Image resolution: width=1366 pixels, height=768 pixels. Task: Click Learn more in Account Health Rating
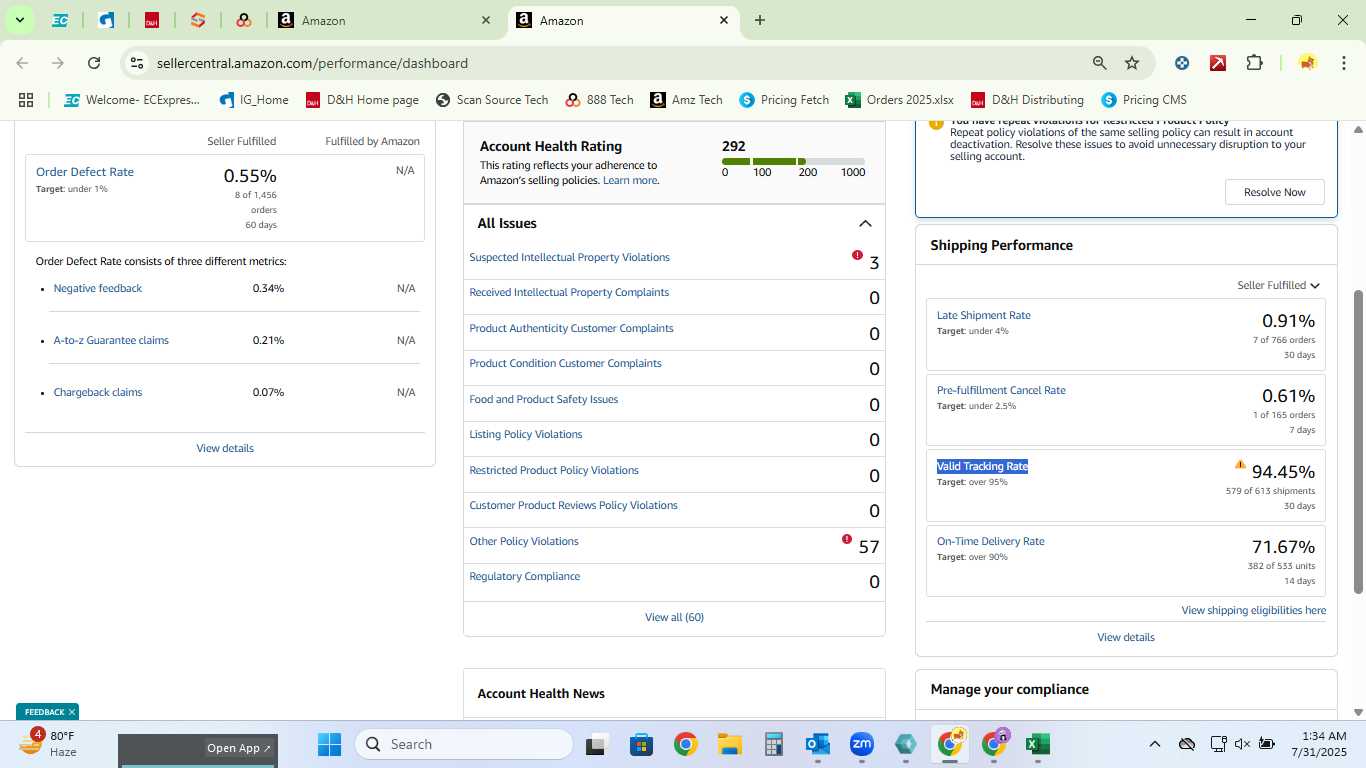click(x=630, y=180)
